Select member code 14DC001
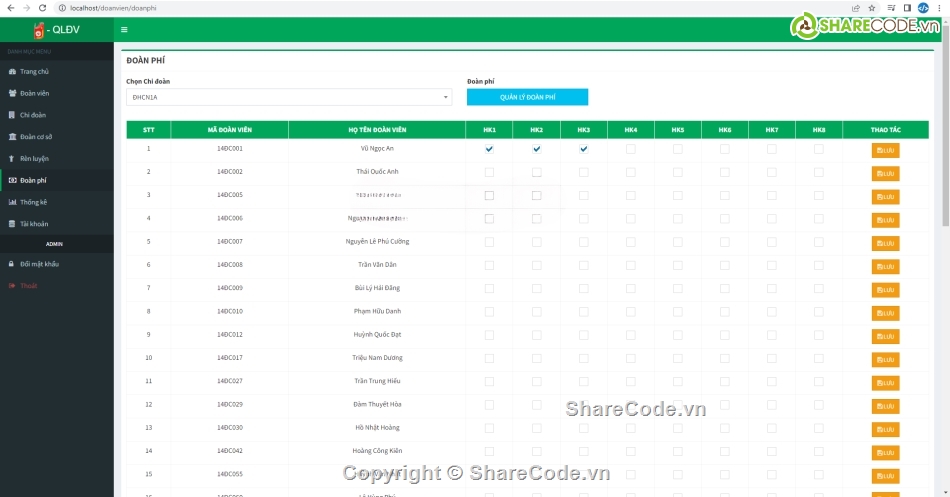Viewport: 950px width, 497px height. (x=230, y=148)
